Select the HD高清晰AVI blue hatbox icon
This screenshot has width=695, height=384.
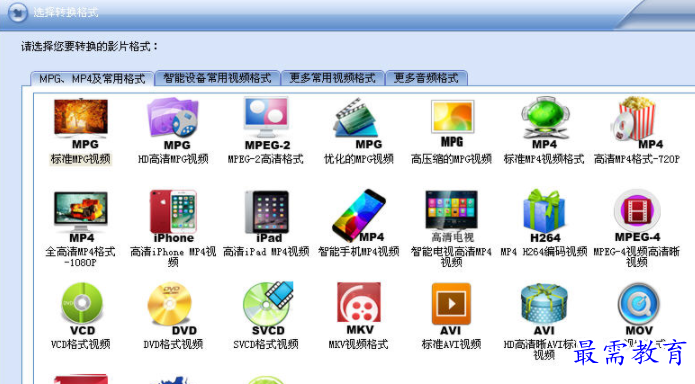click(x=544, y=310)
